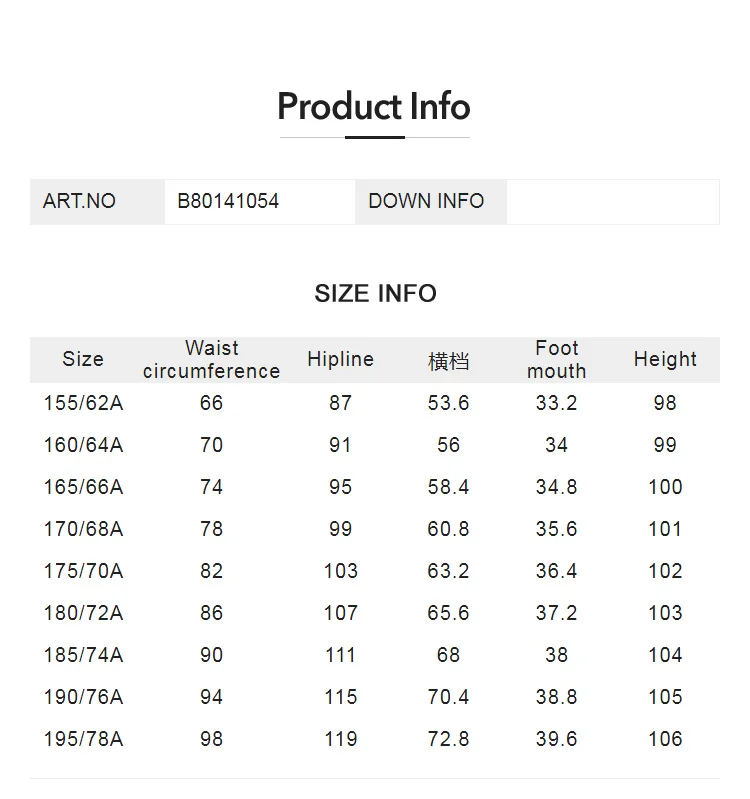Click the ART.NO label cell

click(97, 202)
